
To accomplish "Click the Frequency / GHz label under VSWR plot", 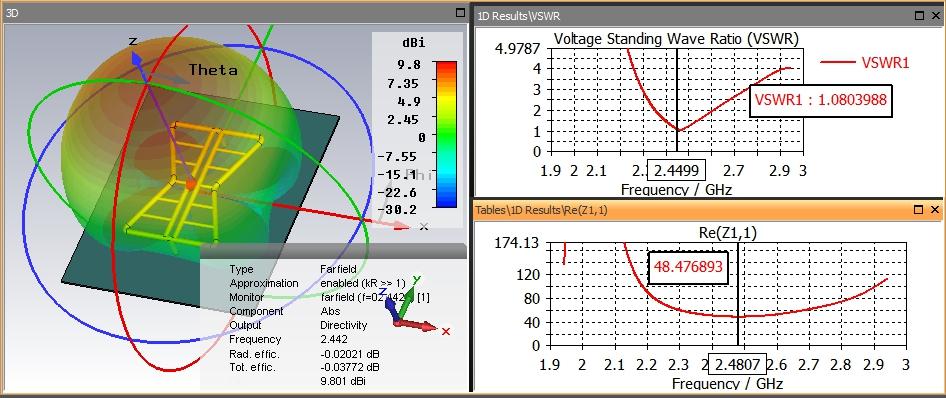I will [676, 189].
